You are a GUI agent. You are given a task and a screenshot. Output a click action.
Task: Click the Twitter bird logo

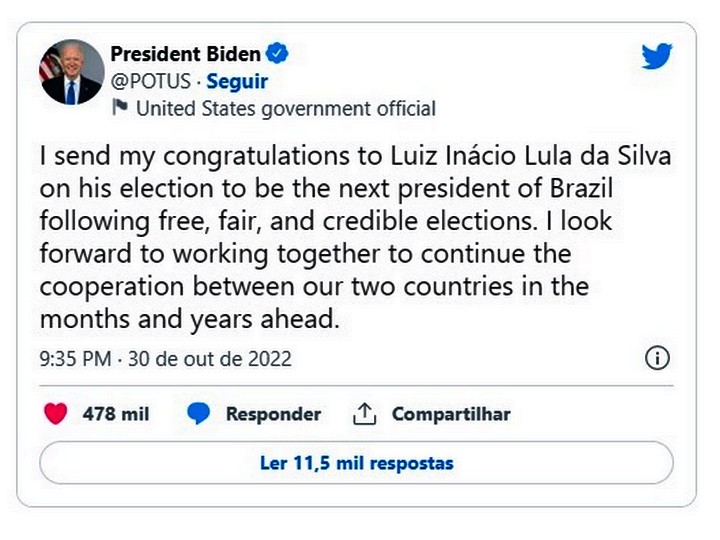coord(657,57)
